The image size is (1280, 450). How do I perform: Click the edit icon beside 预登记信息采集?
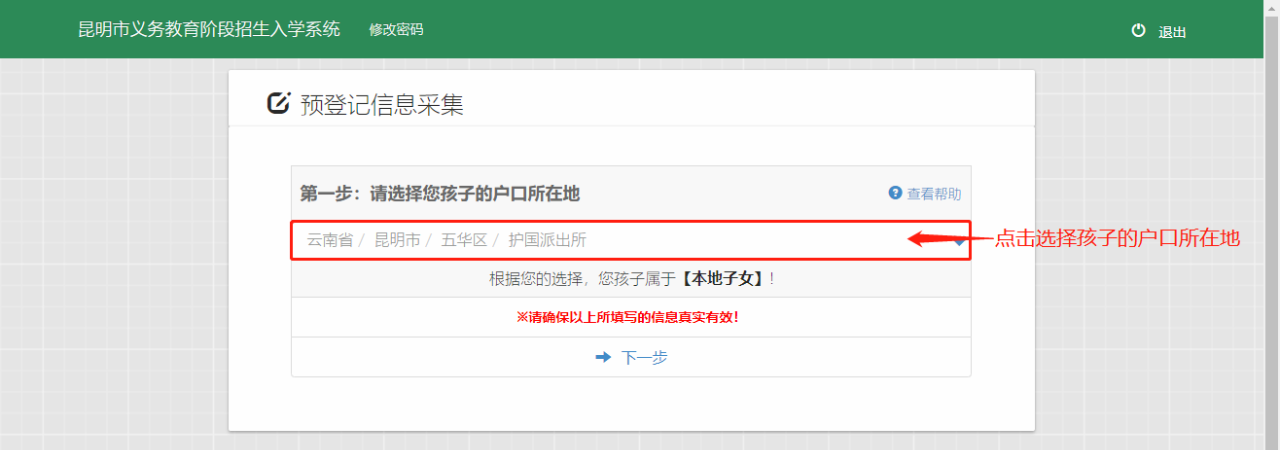[x=279, y=103]
